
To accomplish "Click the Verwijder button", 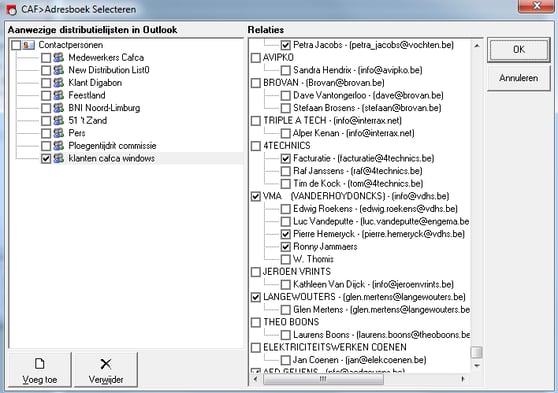I will tap(106, 370).
